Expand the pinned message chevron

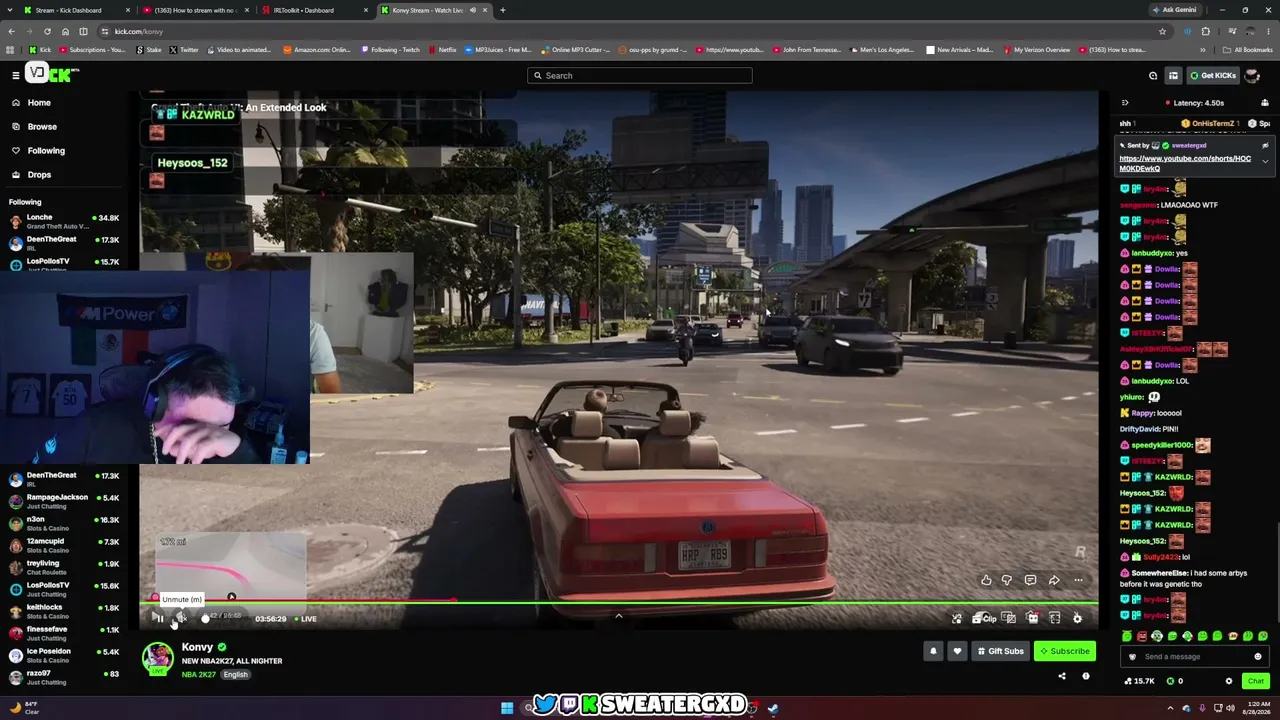(x=1265, y=161)
